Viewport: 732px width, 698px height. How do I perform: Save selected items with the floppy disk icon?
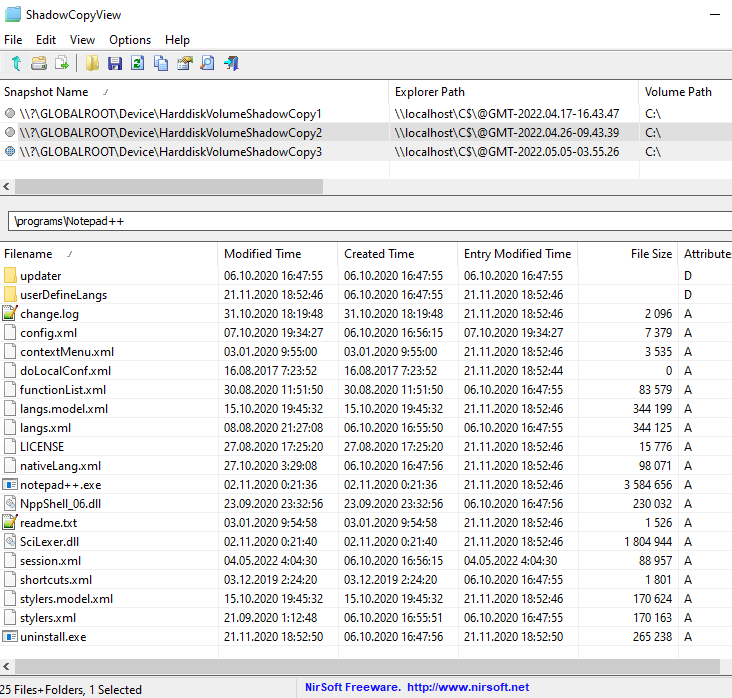tap(115, 63)
